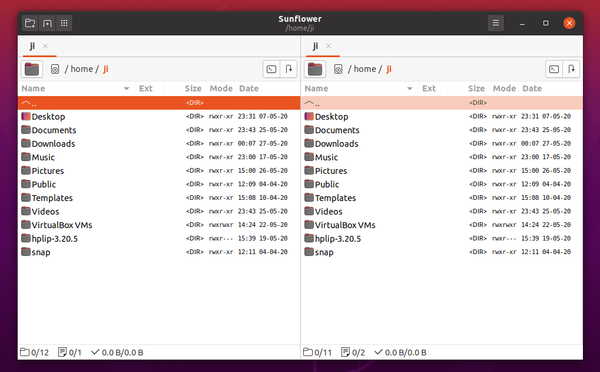600x372 pixels.
Task: Click left status bar selection size 0.0 B/0.0 B
Action: [x=117, y=352]
